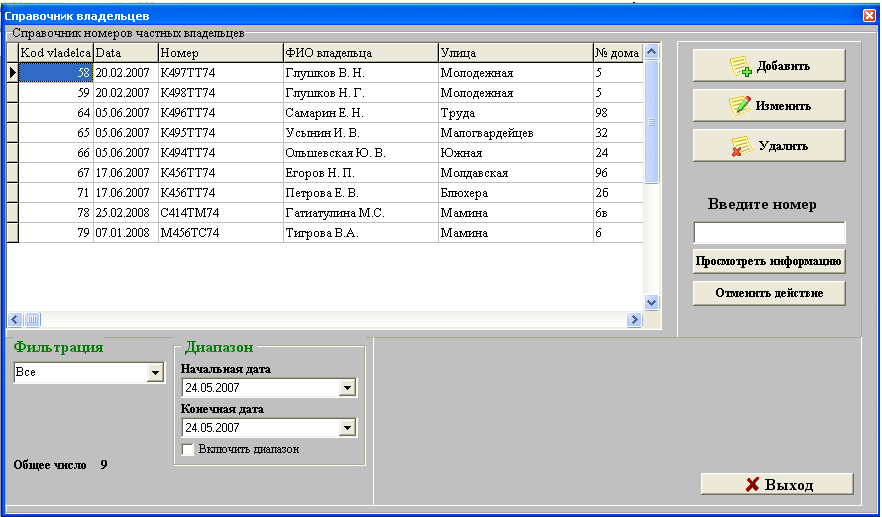
Task: Click street cell Труда
Action: tap(516, 113)
